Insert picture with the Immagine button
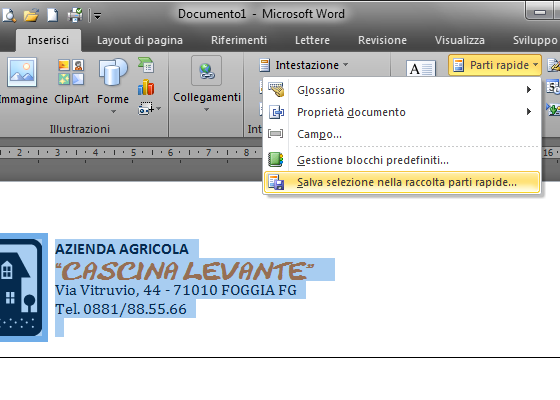Screen dimensions: 560x400 click(22, 81)
